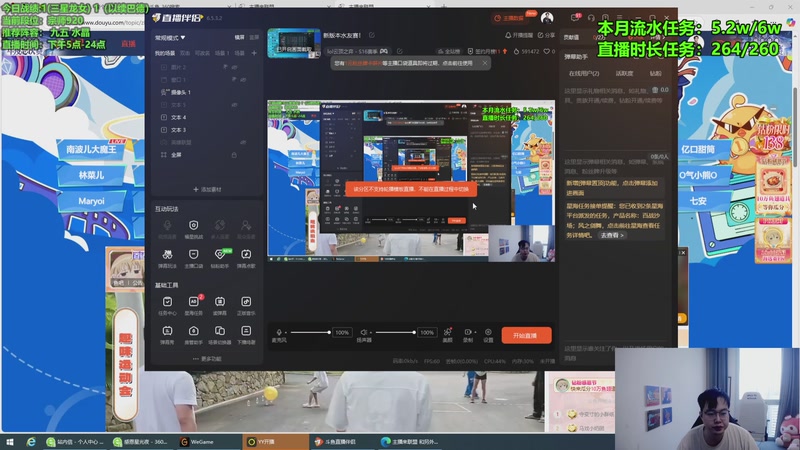Image resolution: width=800 pixels, height=450 pixels.
Task: Open the microphone device dropdown arrow
Action: (x=286, y=333)
